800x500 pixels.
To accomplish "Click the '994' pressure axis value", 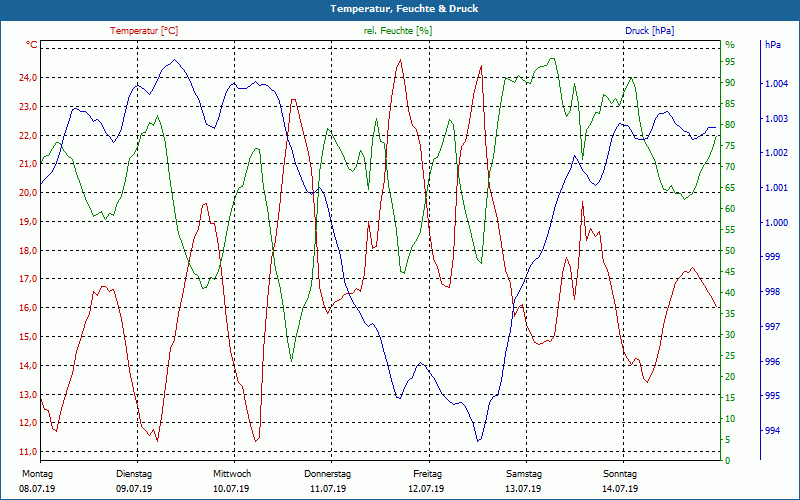I will (773, 431).
